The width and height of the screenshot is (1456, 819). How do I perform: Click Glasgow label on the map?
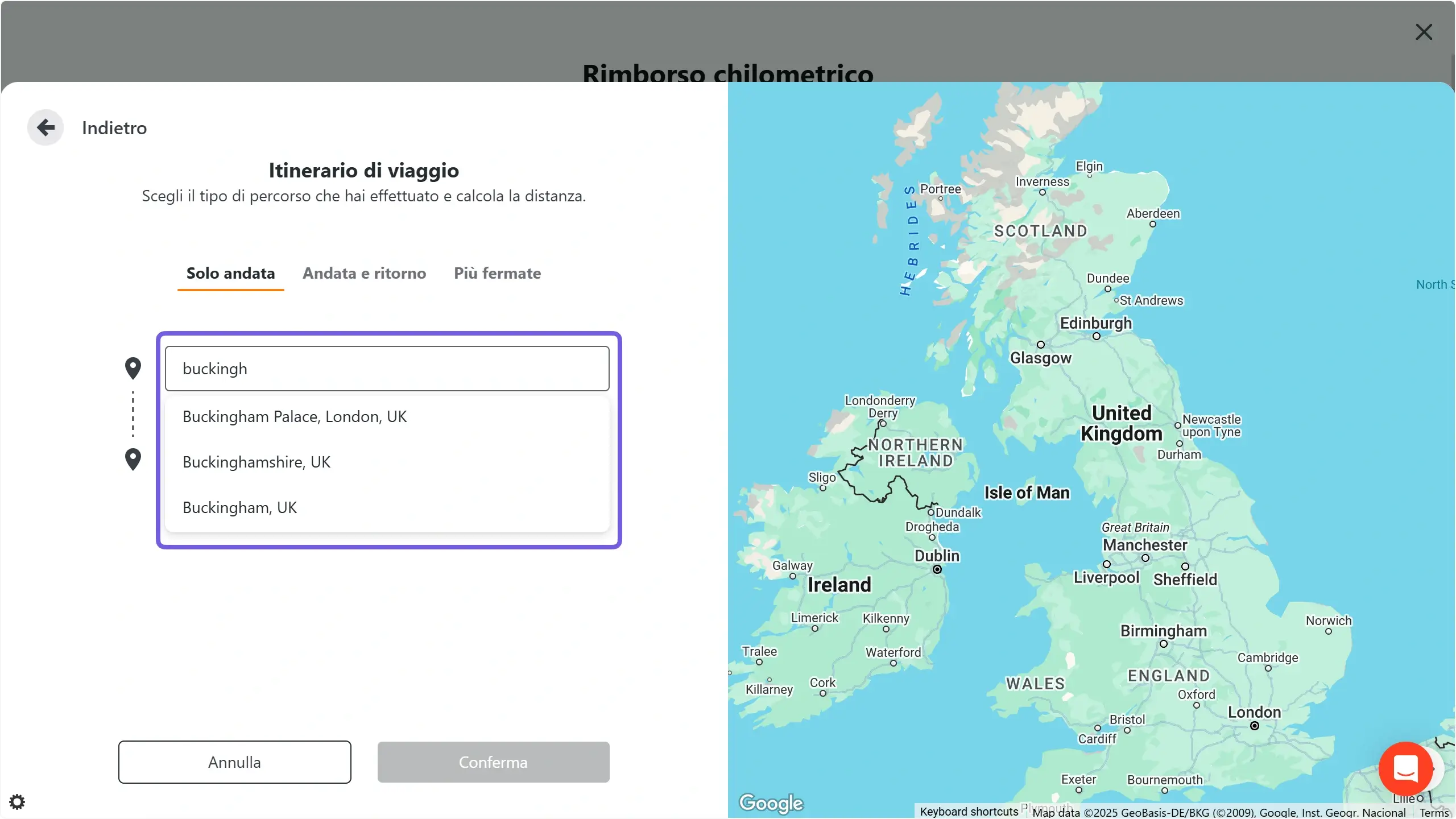1040,358
